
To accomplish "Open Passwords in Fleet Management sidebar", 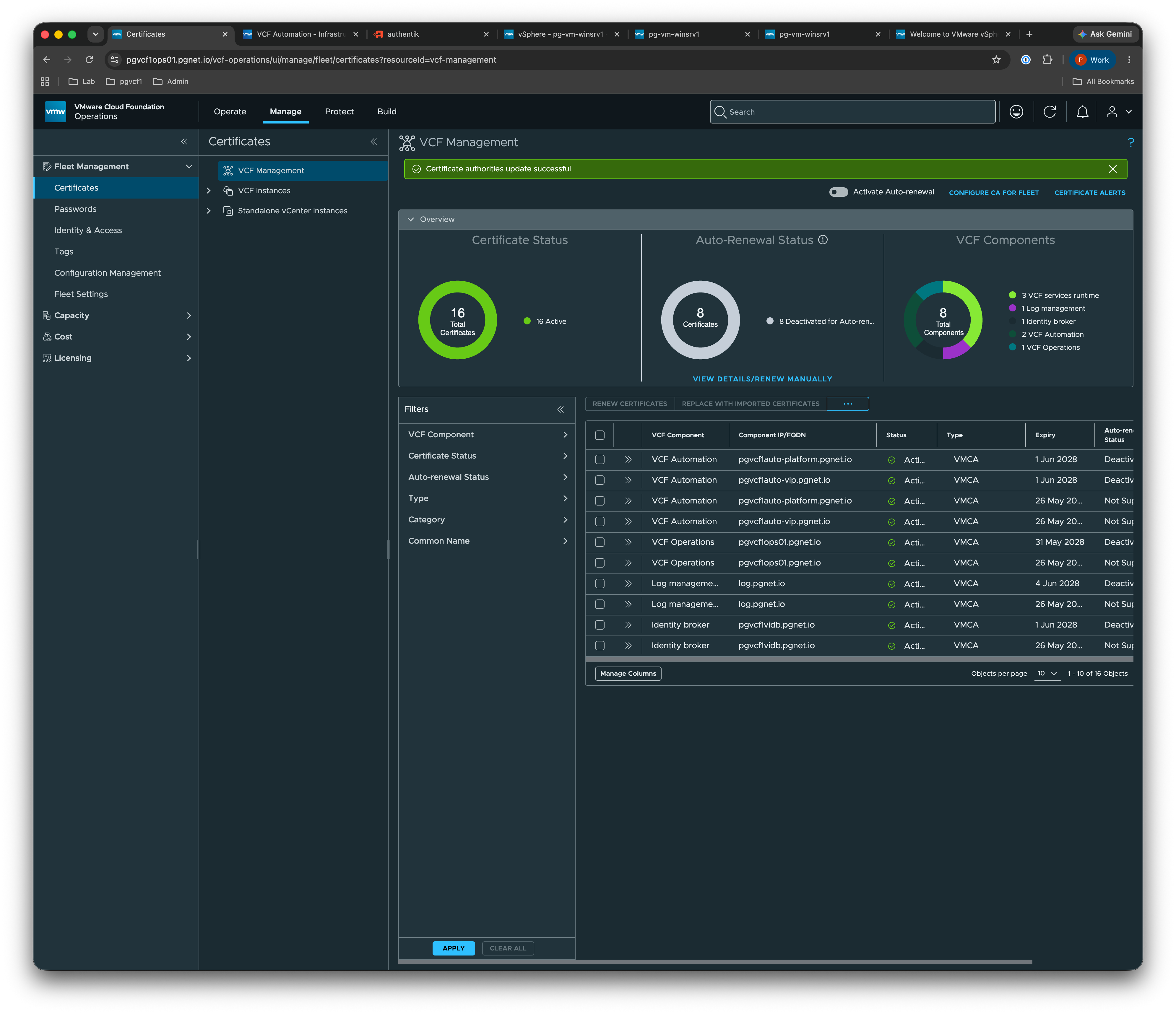I will (75, 209).
